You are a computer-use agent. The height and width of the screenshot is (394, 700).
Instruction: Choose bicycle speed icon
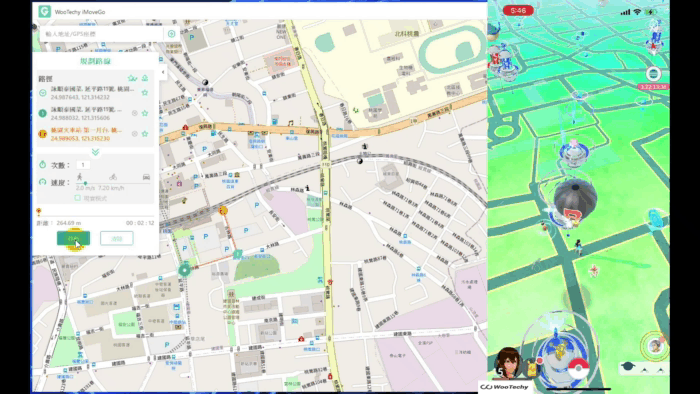pos(113,177)
